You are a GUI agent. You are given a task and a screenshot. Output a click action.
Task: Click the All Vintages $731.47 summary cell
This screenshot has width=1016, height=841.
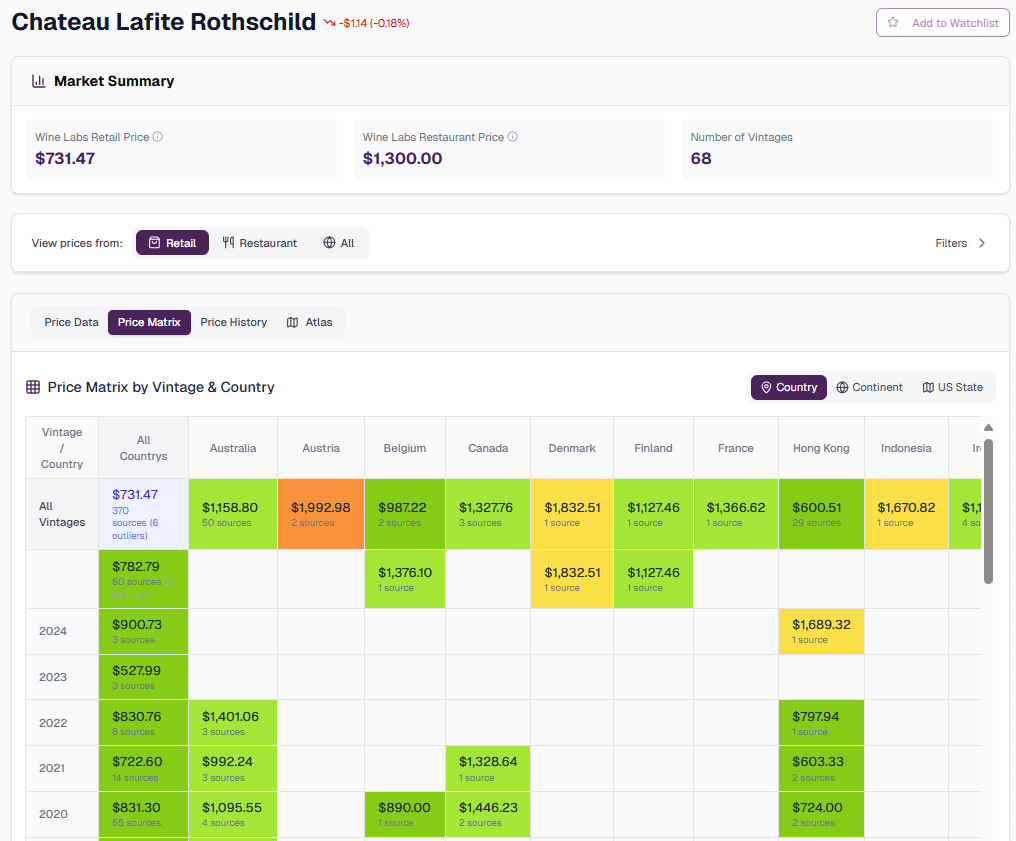(x=143, y=514)
